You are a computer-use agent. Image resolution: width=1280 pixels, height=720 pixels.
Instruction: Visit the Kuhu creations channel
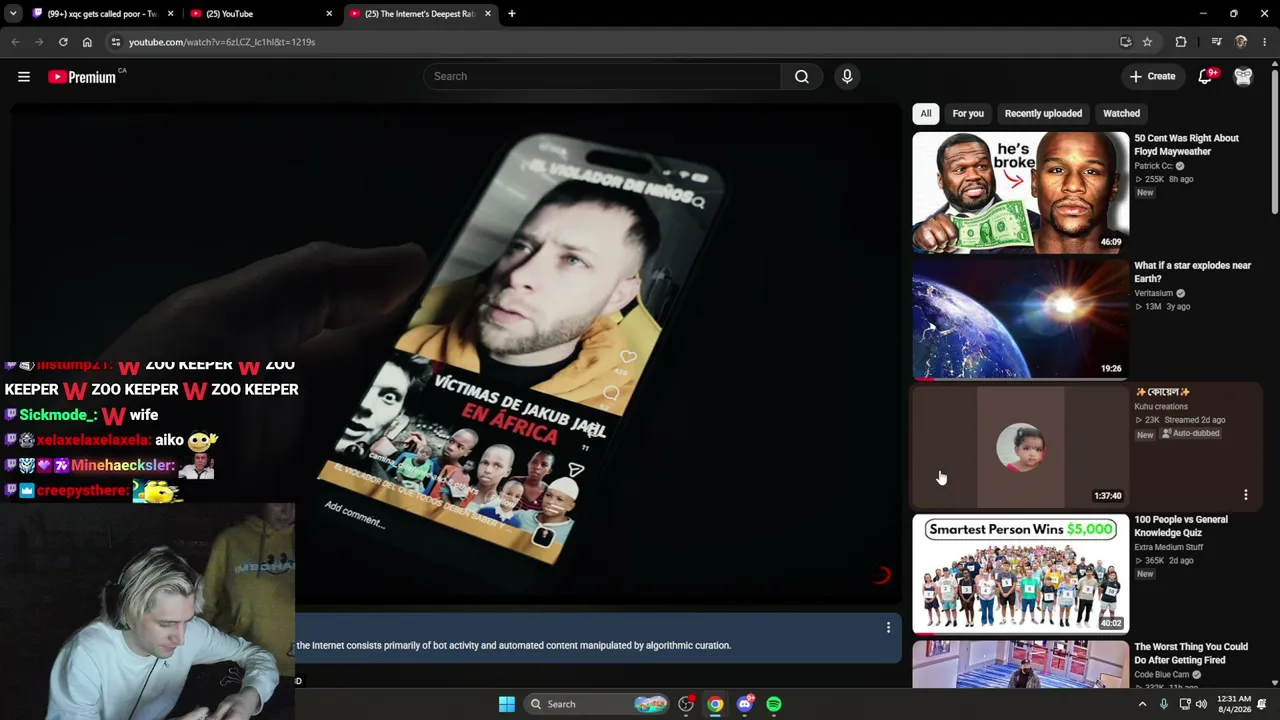[1161, 406]
